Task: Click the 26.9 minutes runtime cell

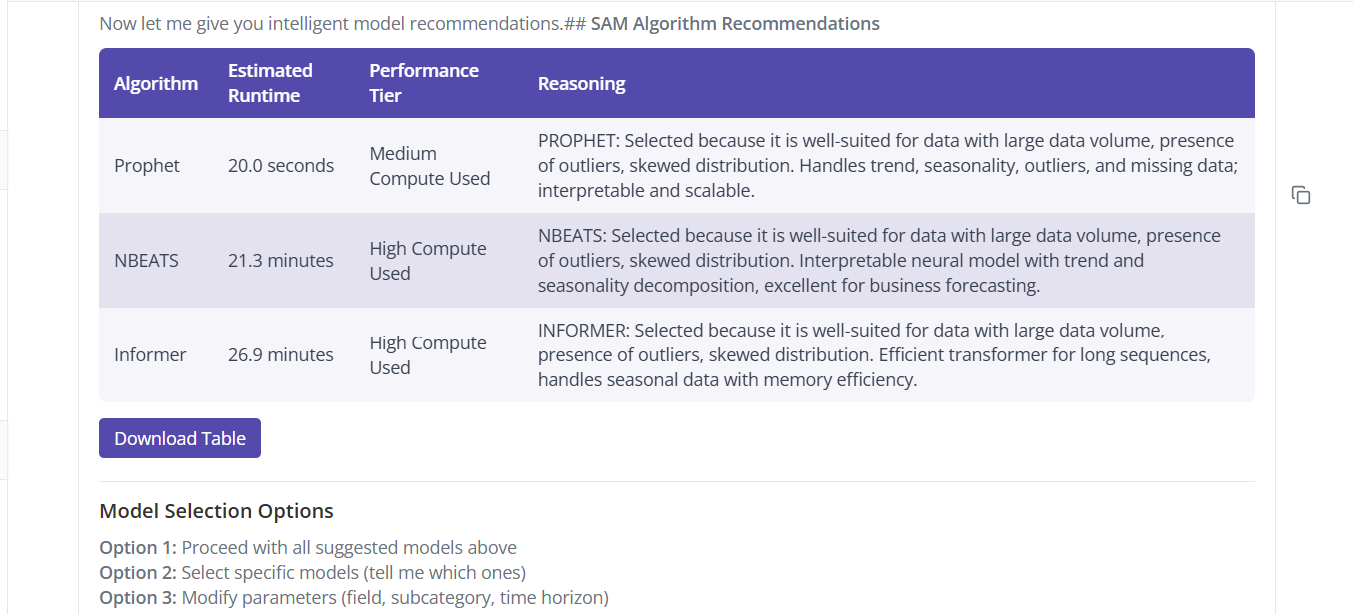Action: click(x=281, y=354)
